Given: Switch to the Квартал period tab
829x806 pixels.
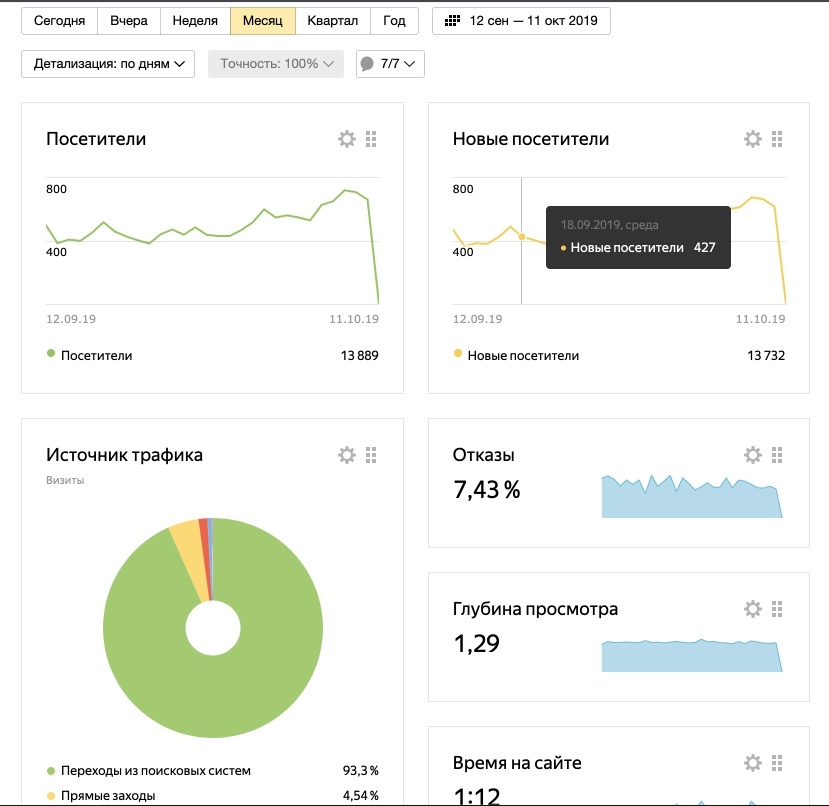Looking at the screenshot, I should pos(333,21).
